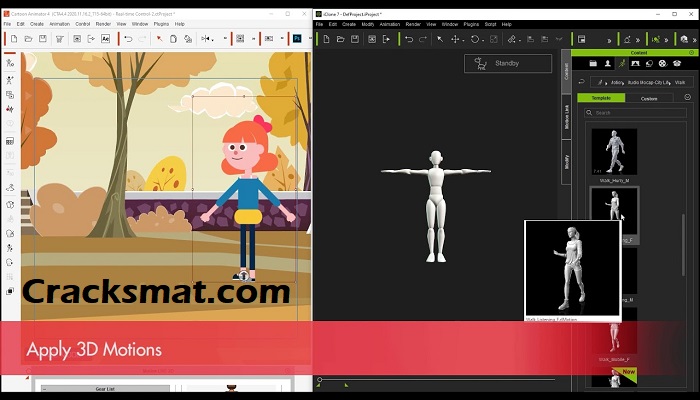This screenshot has height=400, width=700.
Task: Click the mirror/flip tool icon in Cartoon Animator
Action: (206, 39)
